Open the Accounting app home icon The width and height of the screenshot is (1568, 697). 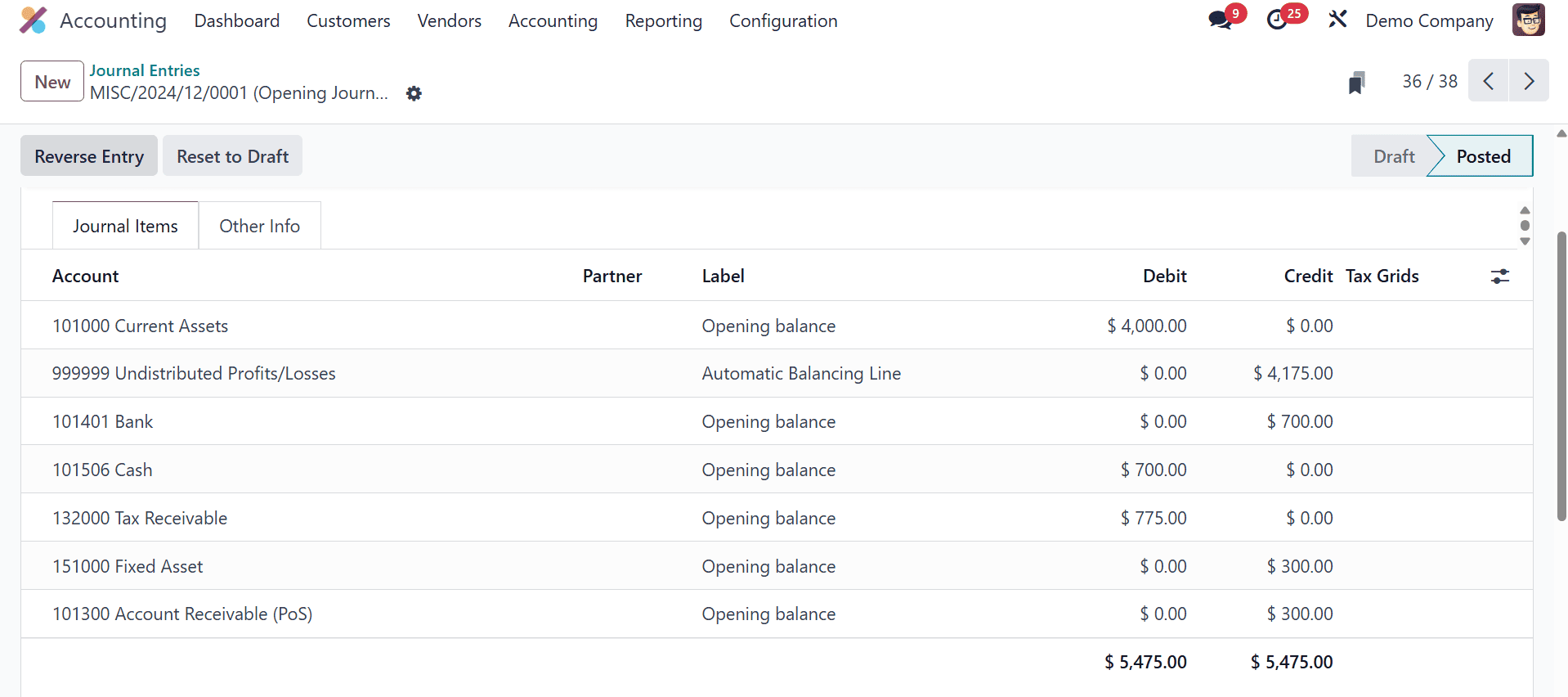34,20
